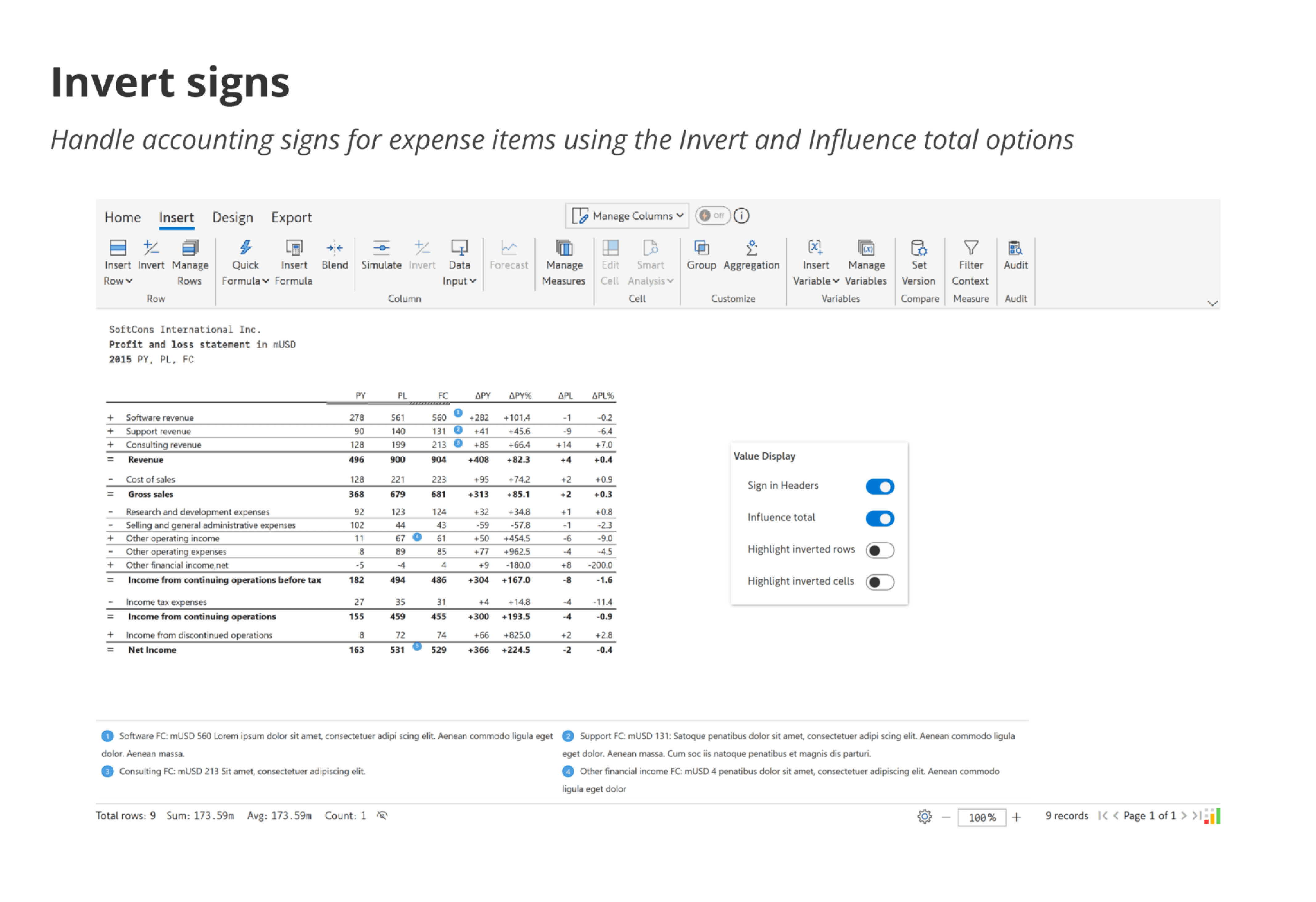Image resolution: width=1316 pixels, height=902 pixels.
Task: Click the Invert row icon
Action: pos(151,248)
